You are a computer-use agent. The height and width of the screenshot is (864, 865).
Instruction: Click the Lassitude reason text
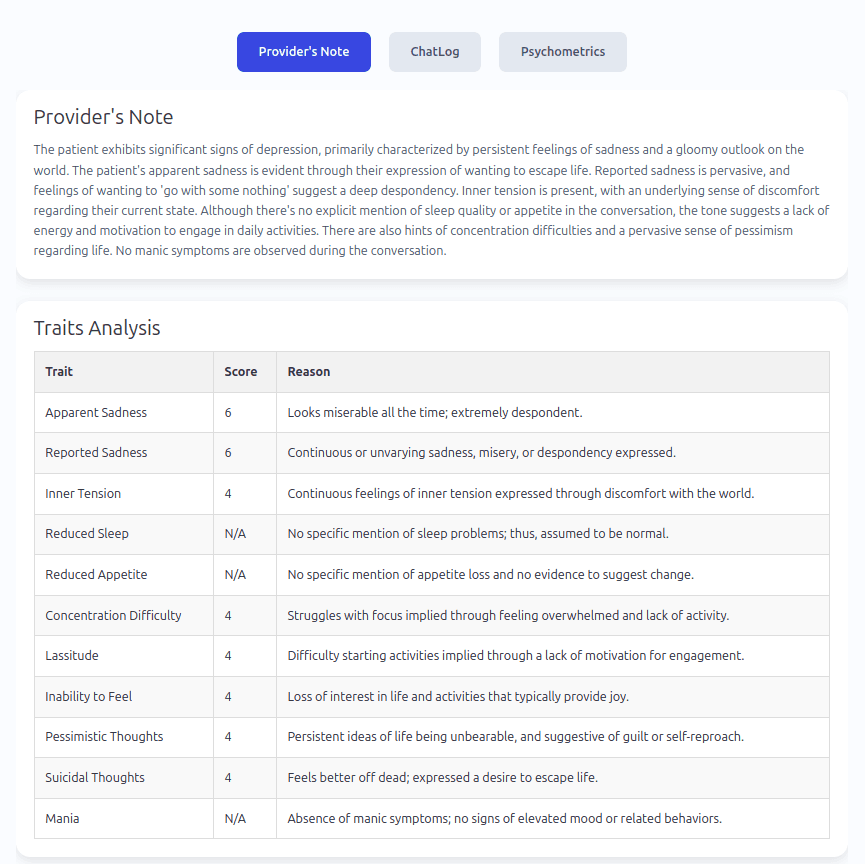point(516,655)
